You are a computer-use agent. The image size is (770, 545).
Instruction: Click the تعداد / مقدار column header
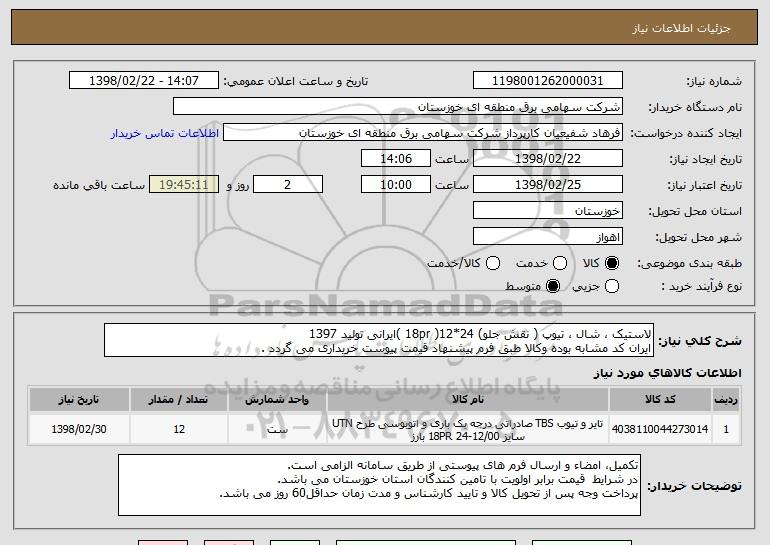click(179, 400)
